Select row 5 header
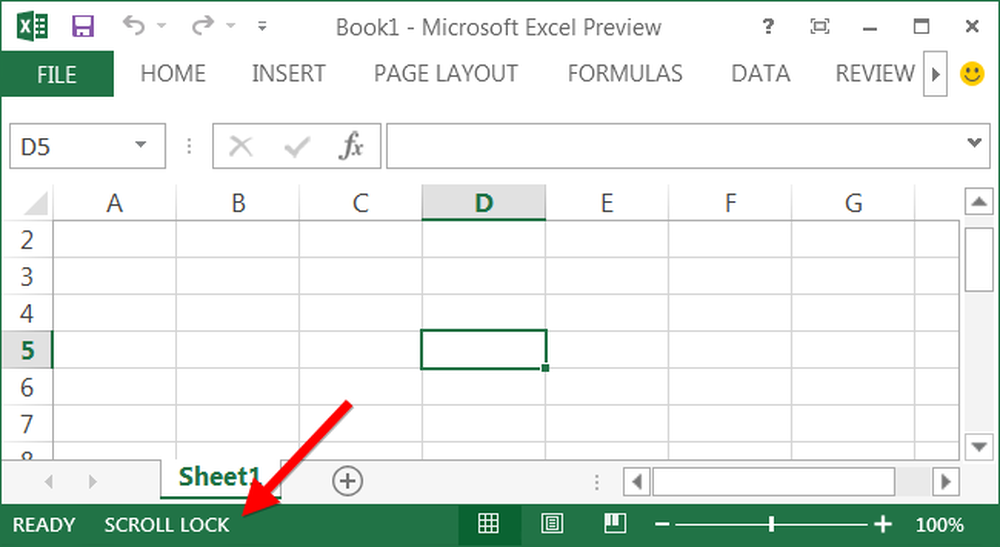Viewport: 1000px width, 547px height. (27, 350)
